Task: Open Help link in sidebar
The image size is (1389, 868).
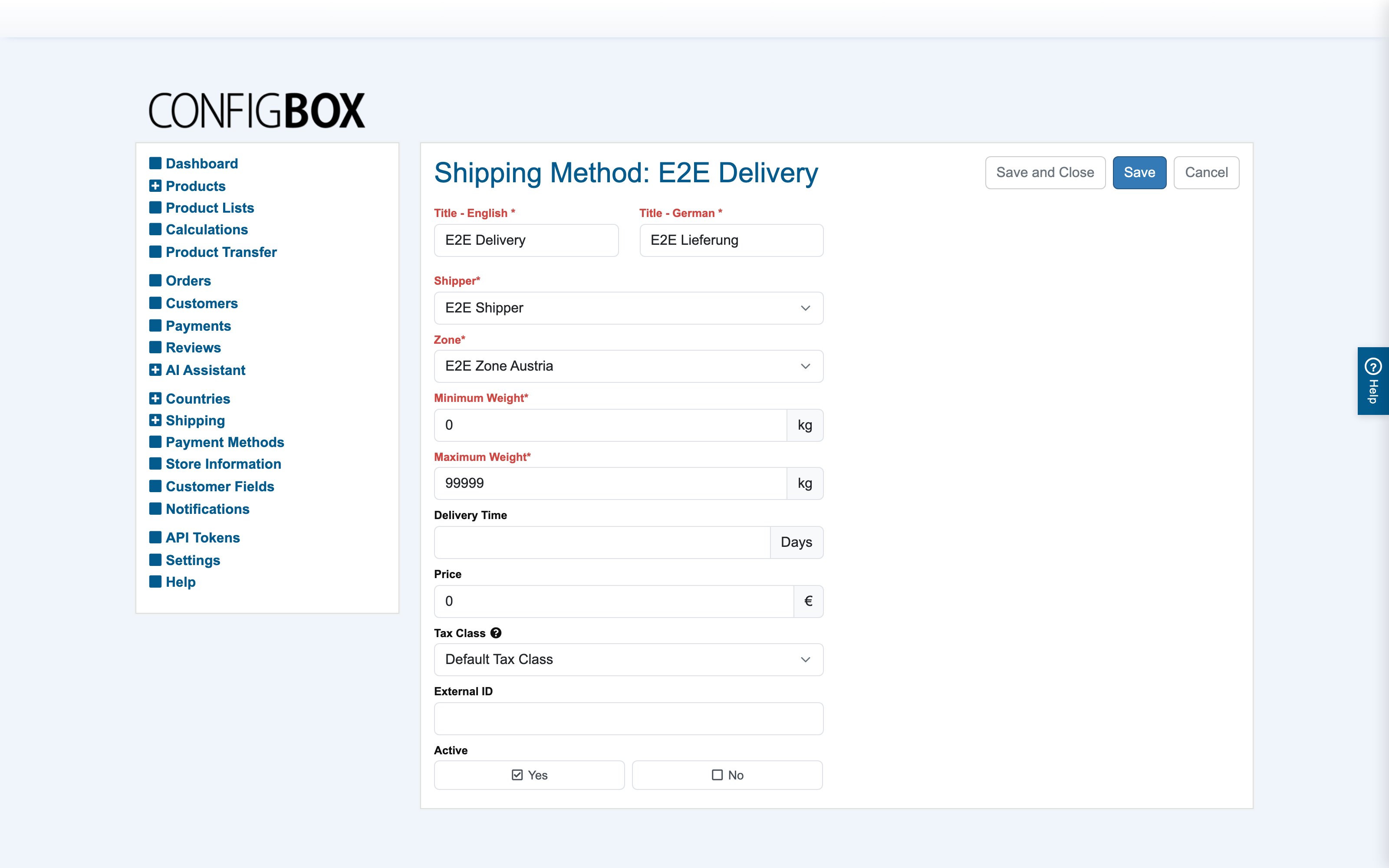Action: click(180, 582)
